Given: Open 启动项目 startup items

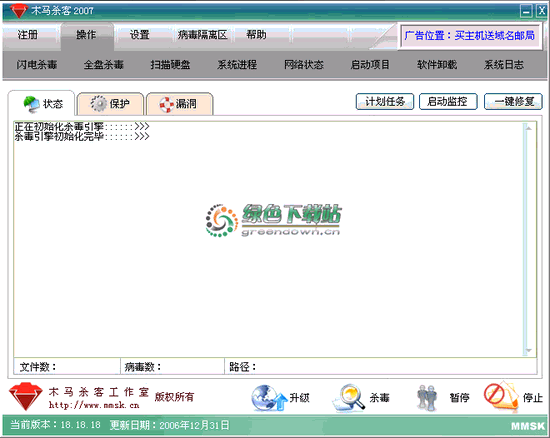Looking at the screenshot, I should click(370, 65).
